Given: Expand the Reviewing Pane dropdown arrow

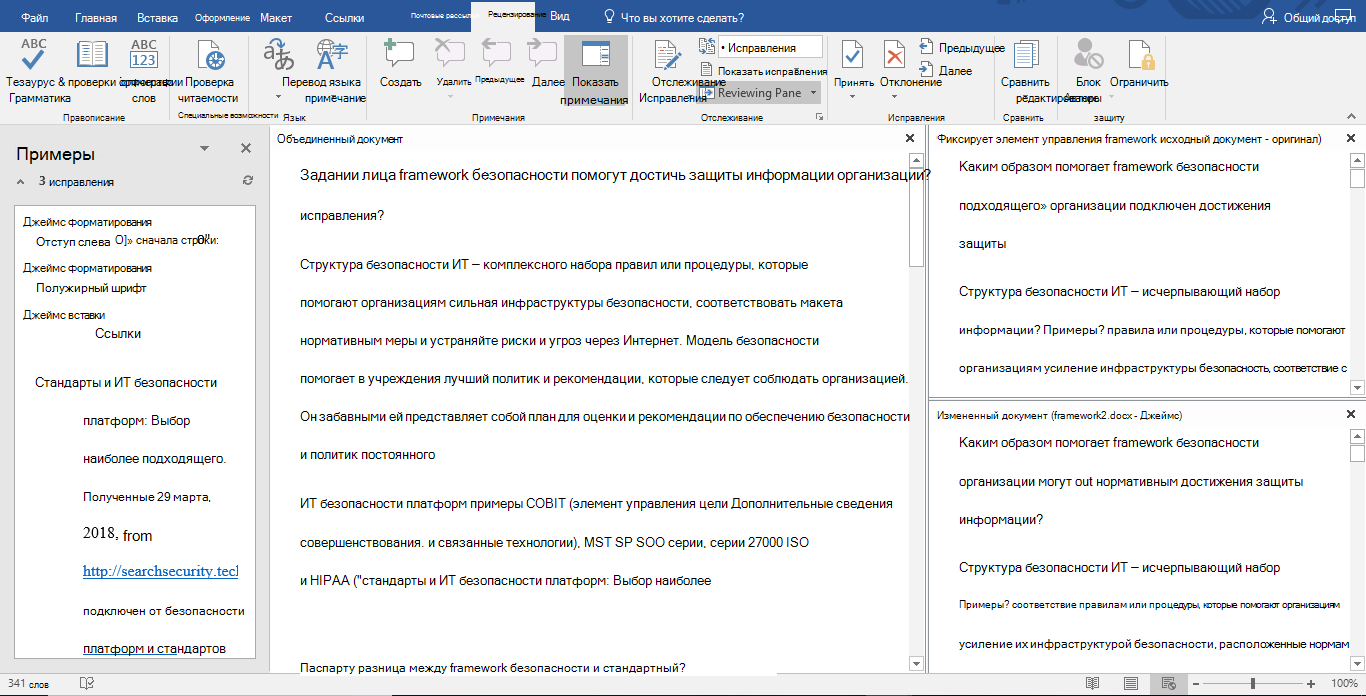Looking at the screenshot, I should click(x=814, y=93).
